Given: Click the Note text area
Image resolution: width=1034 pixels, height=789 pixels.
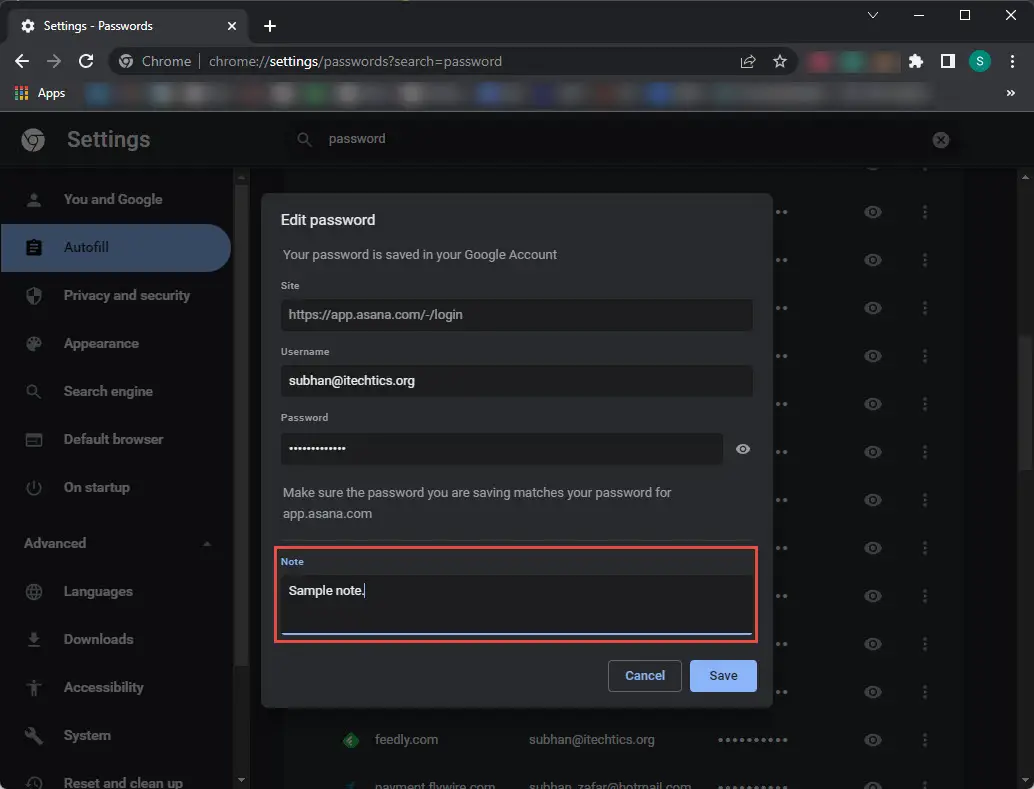Looking at the screenshot, I should point(516,604).
